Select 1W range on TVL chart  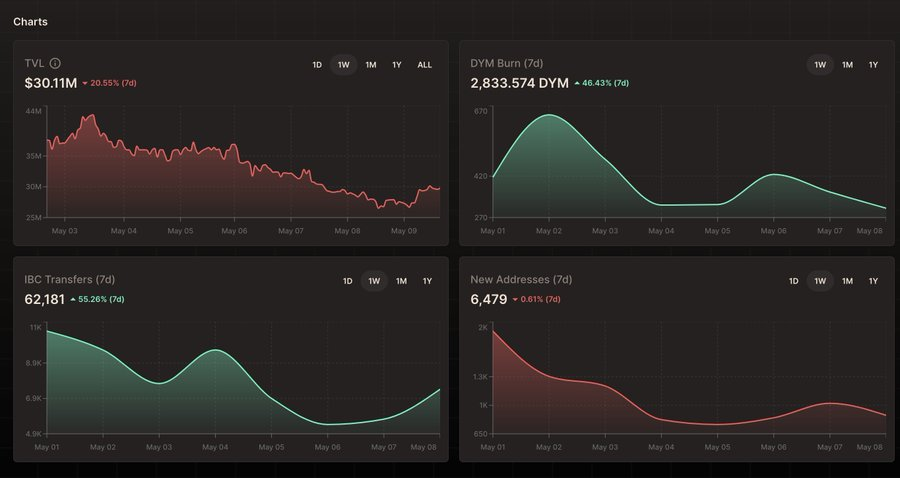coord(344,65)
